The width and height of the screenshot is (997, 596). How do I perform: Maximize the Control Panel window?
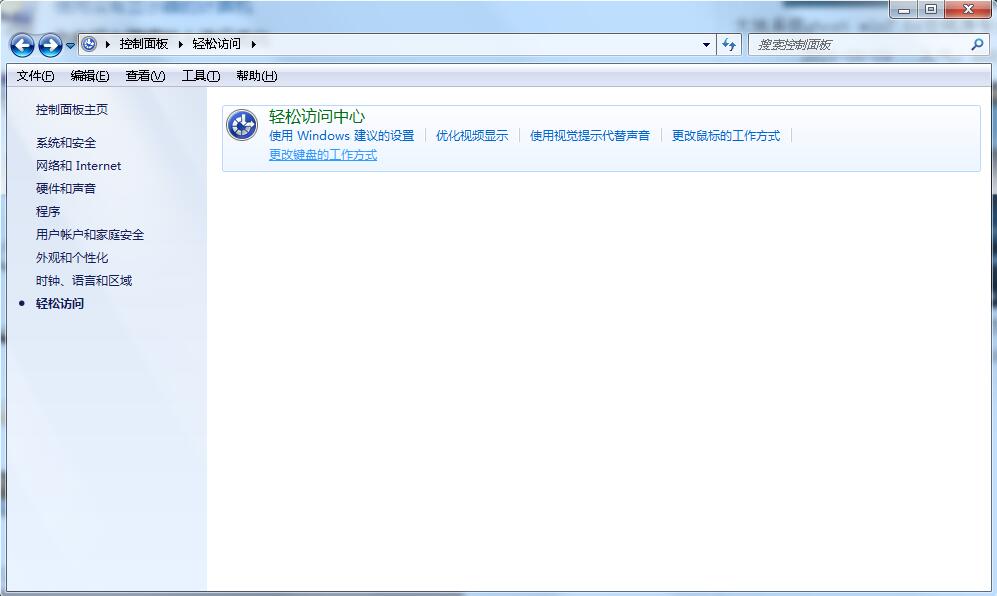(x=931, y=9)
